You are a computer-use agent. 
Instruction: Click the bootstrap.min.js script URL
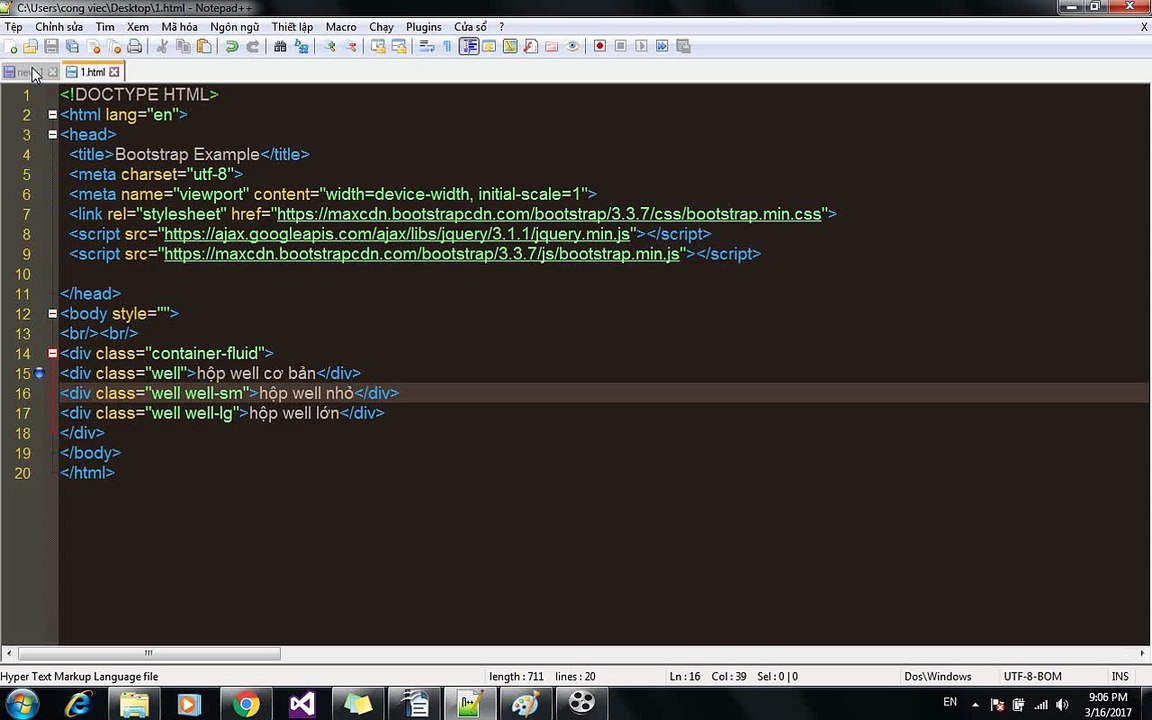coord(422,253)
